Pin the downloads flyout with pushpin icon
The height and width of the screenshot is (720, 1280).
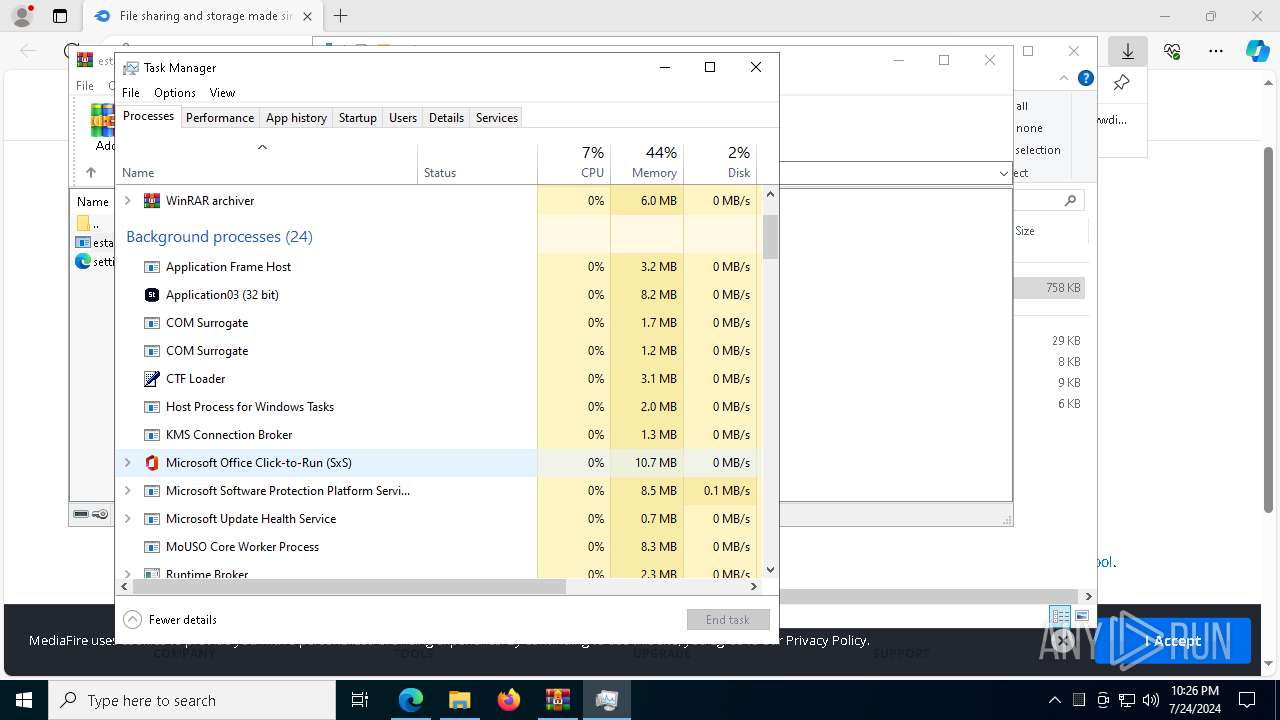click(x=1122, y=83)
